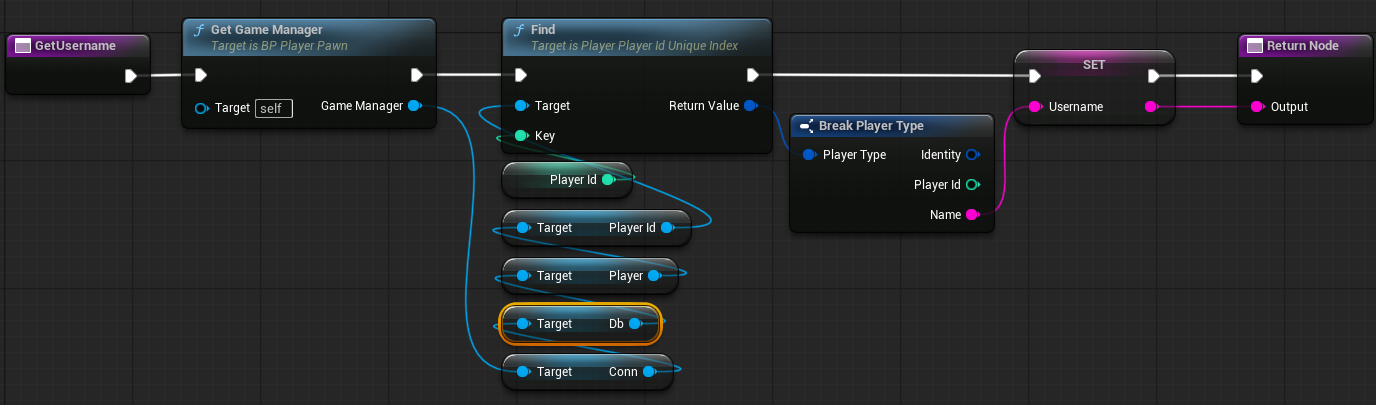Select the Return Node header
Viewport: 1376px width, 405px height.
pos(1302,46)
